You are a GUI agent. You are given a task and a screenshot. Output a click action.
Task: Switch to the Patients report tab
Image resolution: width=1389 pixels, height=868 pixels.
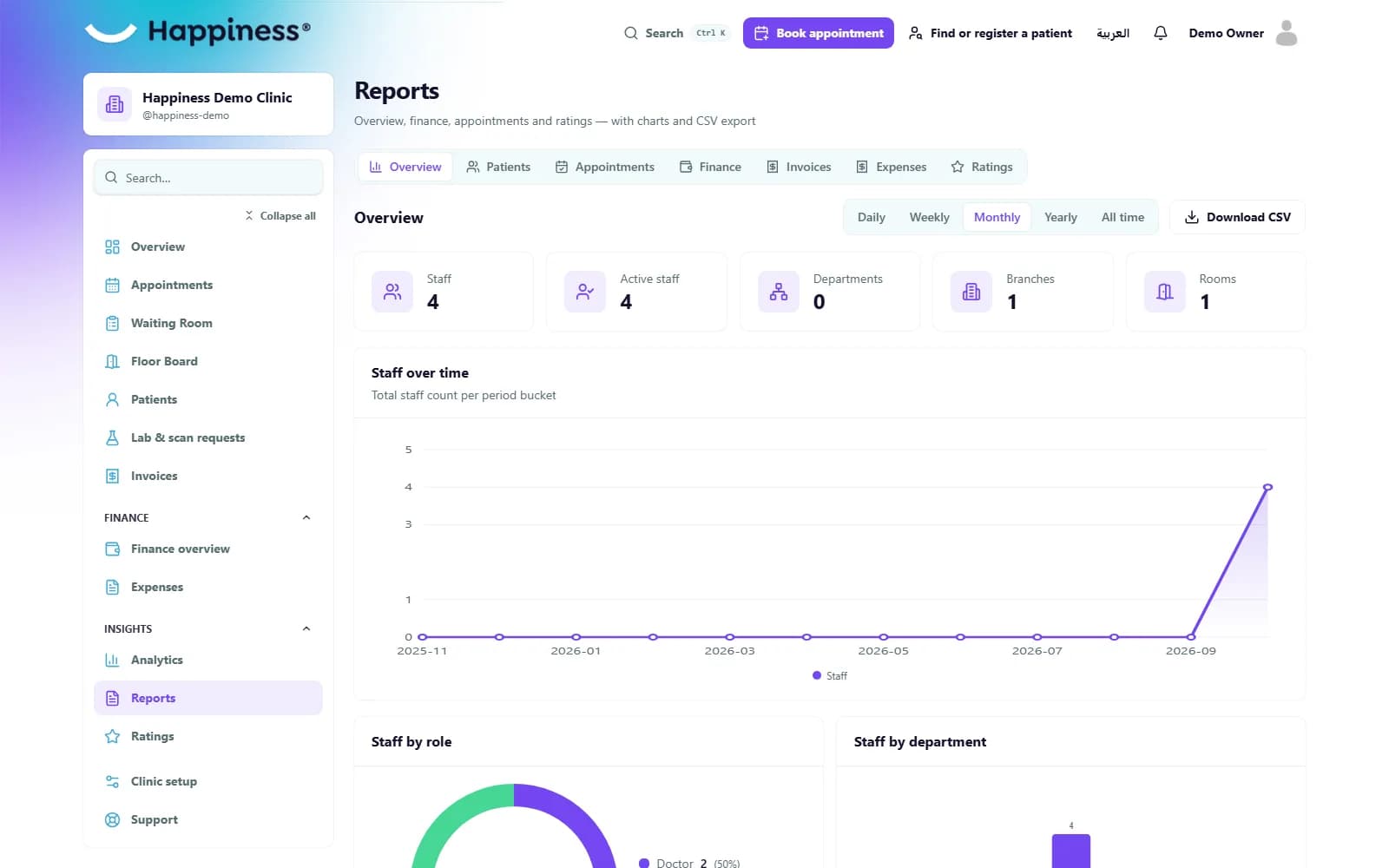pos(498,167)
